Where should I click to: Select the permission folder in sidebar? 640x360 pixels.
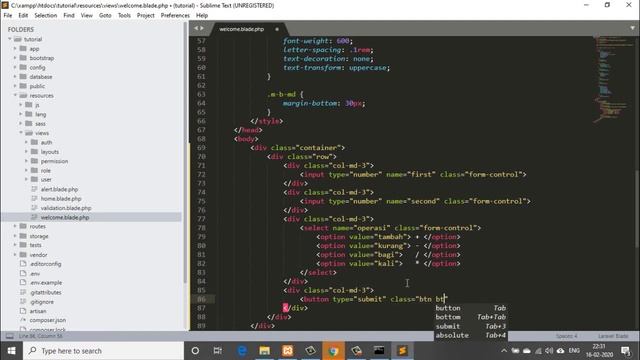point(54,161)
